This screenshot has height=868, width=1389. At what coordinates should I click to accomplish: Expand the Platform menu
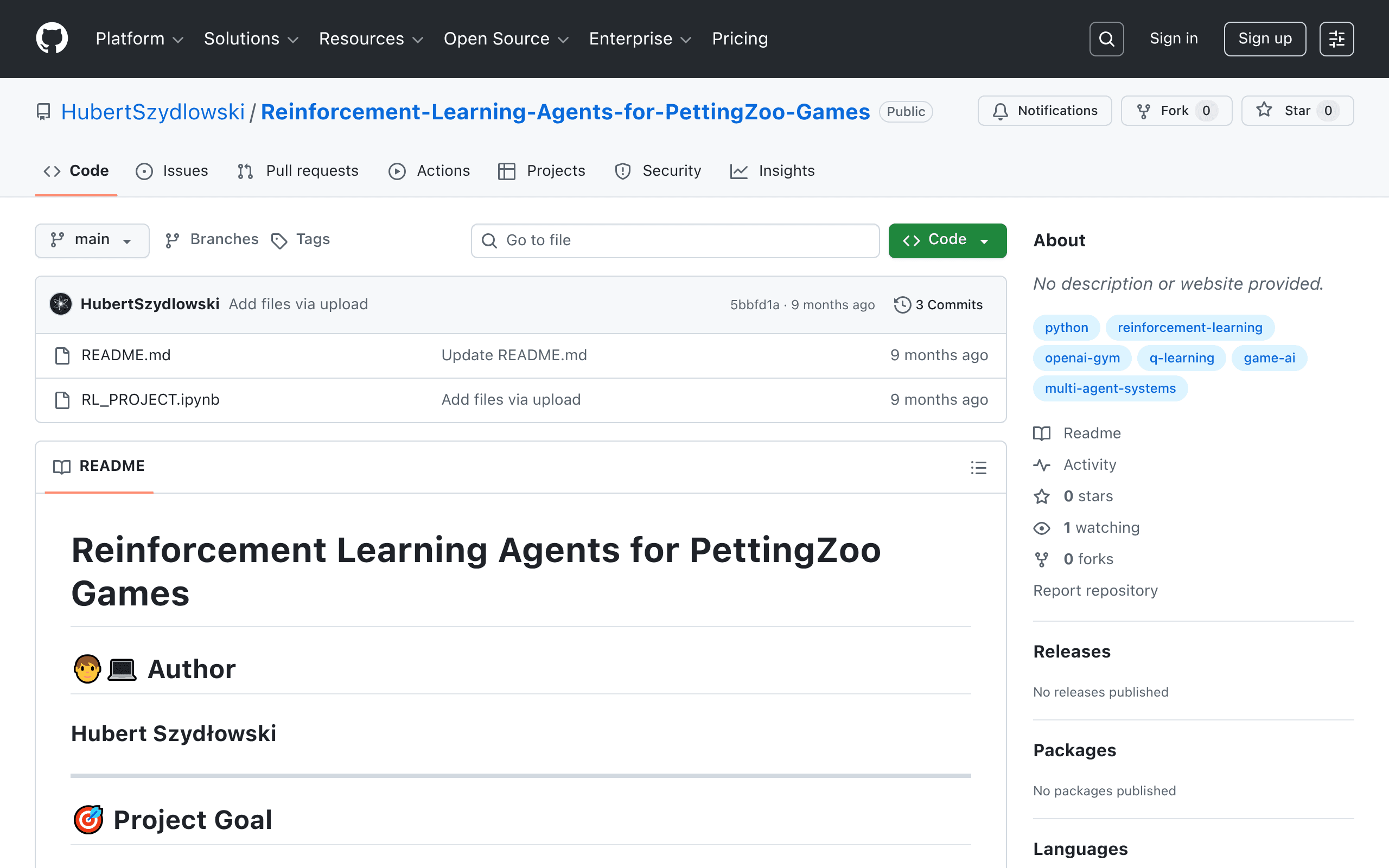coord(139,39)
